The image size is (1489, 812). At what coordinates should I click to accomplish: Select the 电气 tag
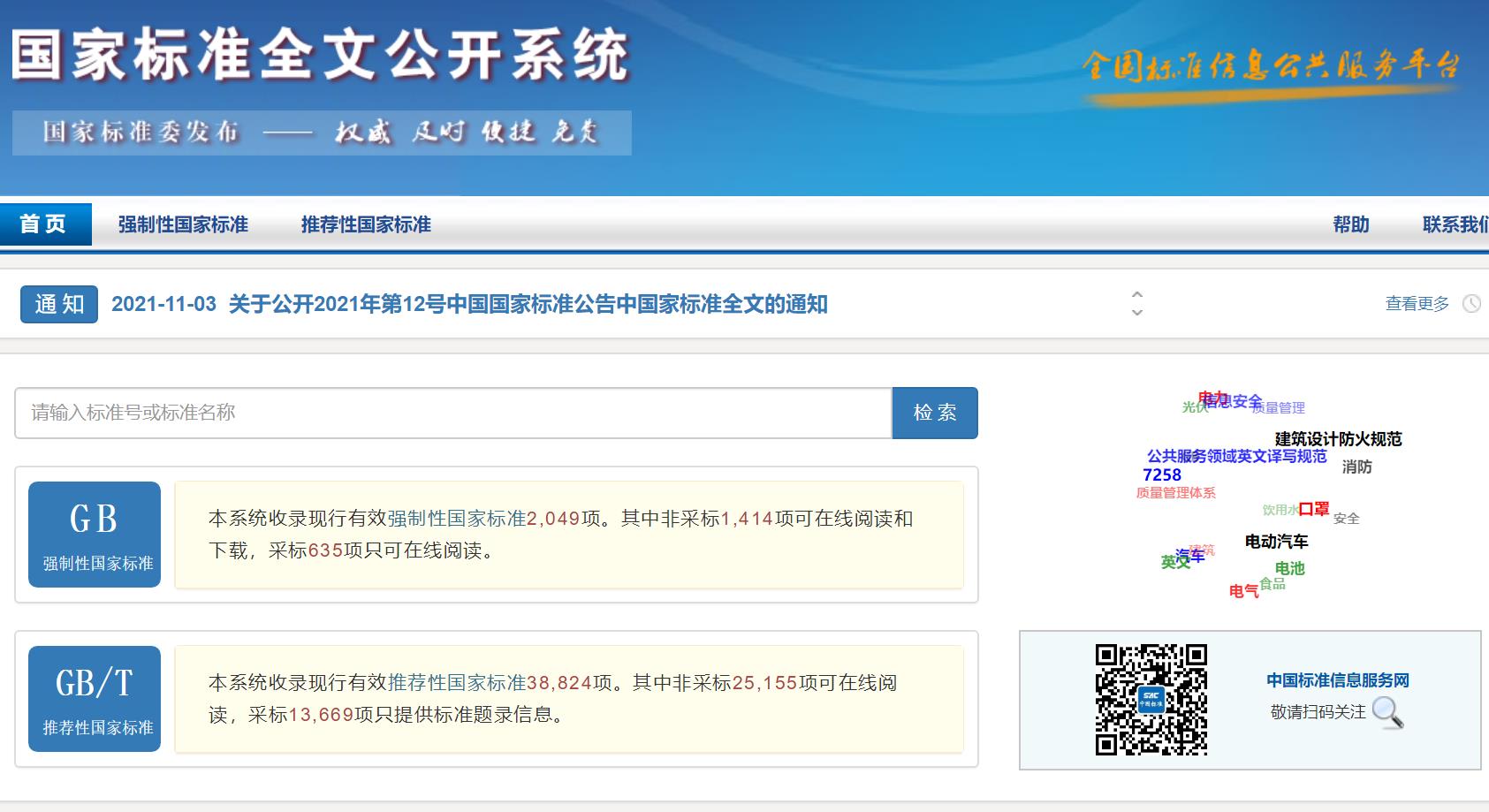[x=1244, y=591]
